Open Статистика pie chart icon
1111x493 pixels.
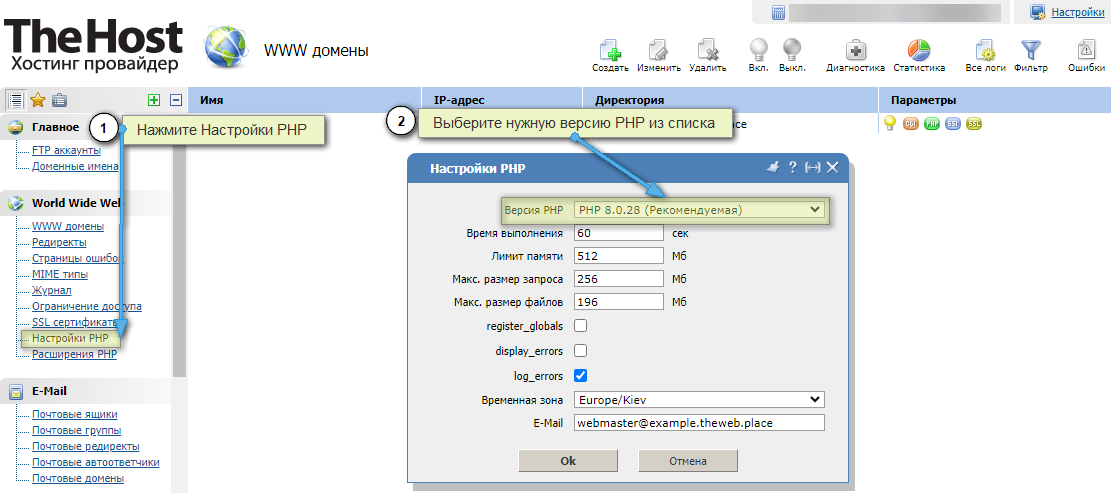[x=919, y=50]
